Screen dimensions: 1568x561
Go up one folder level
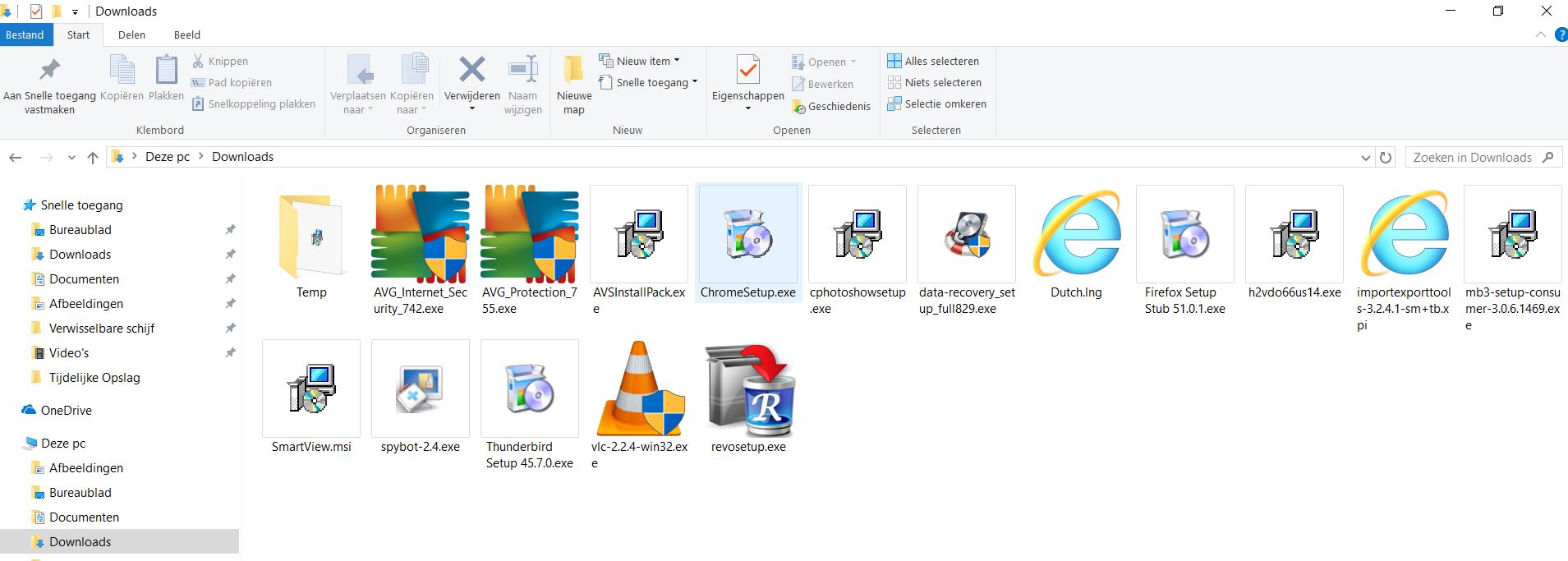92,157
